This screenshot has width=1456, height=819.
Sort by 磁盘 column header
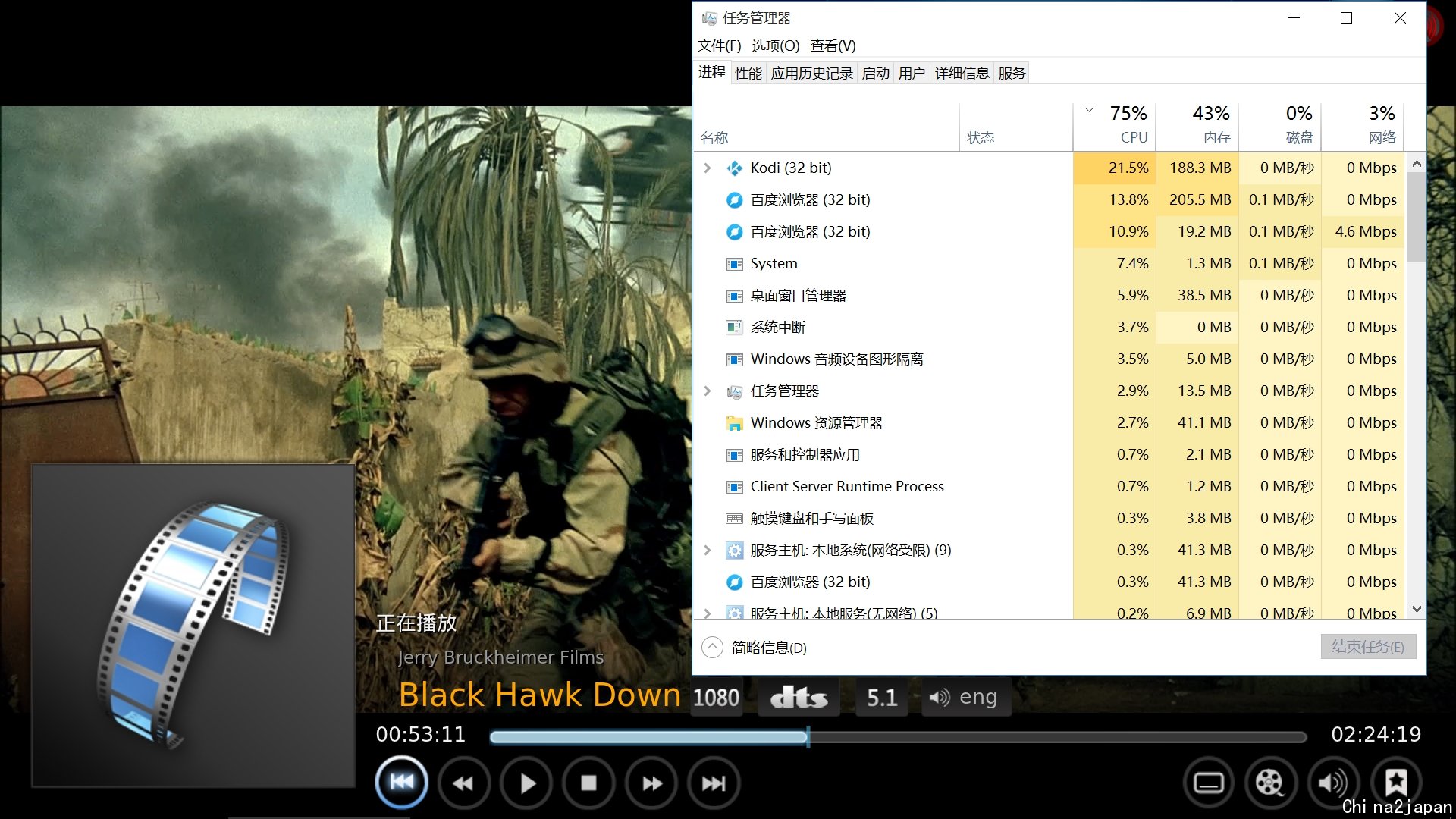point(1280,126)
